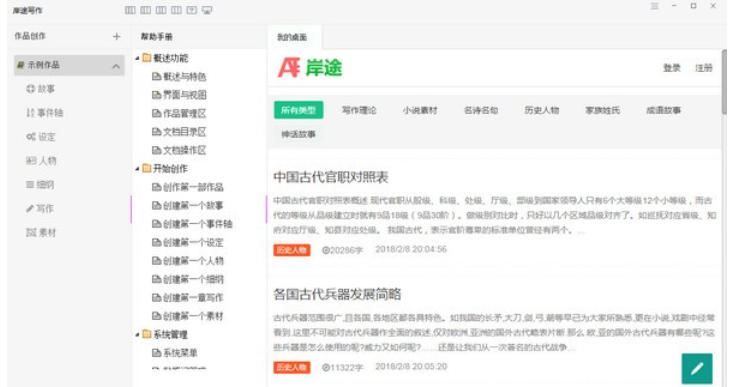Open the hamburger menu icon near window controls
Viewport: 729px width, 387px height.
[x=655, y=6]
